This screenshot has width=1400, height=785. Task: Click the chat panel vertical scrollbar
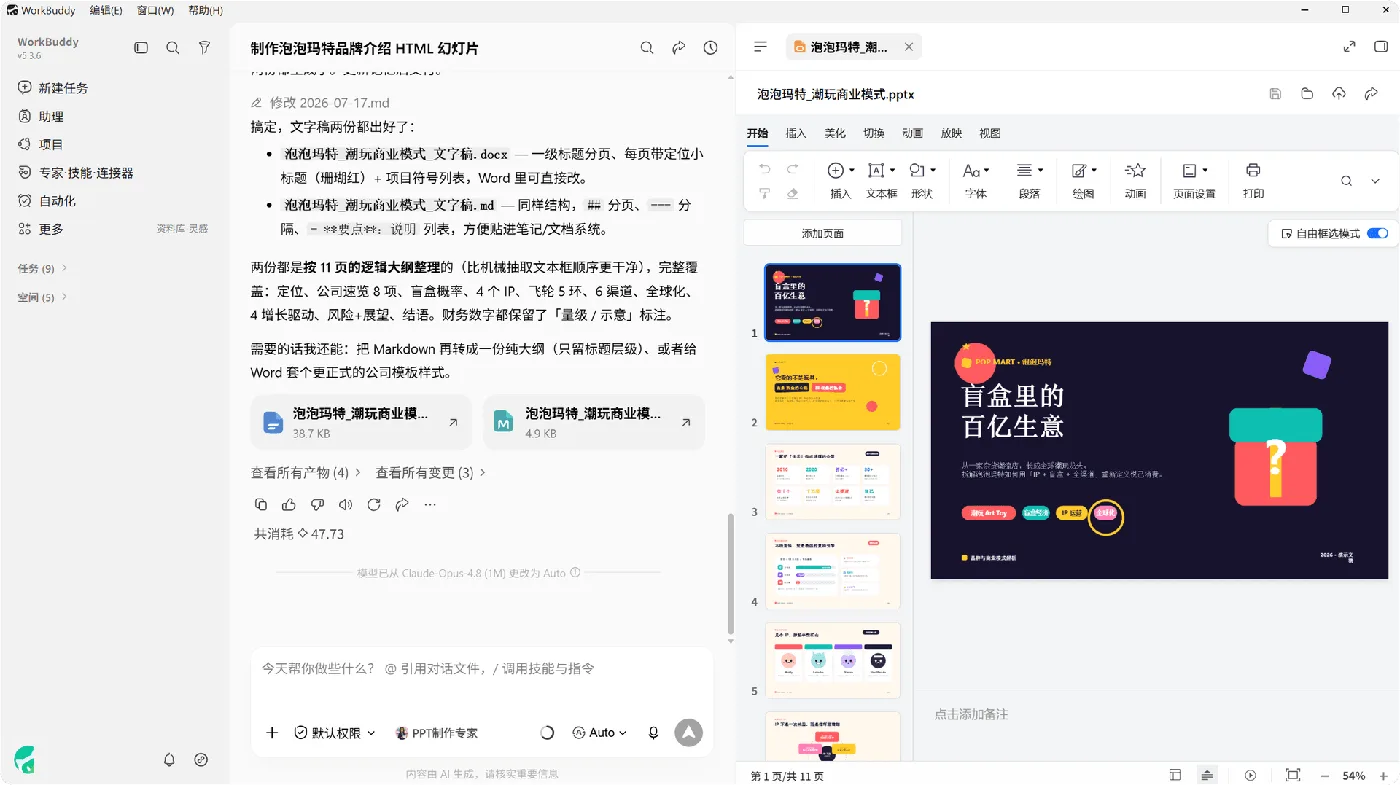731,574
